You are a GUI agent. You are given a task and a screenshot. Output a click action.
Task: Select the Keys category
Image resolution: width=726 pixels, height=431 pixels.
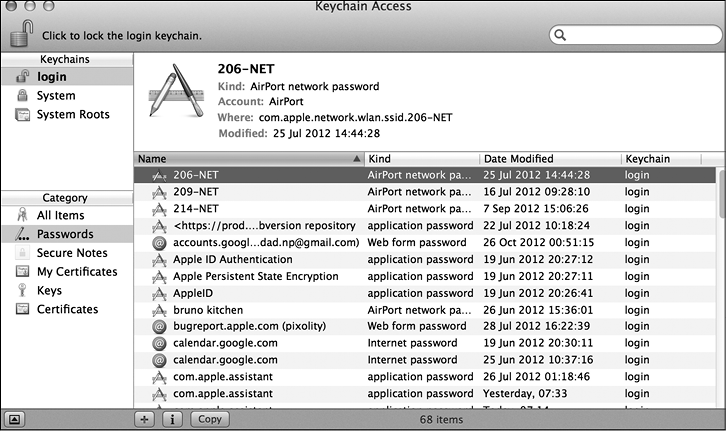pos(51,291)
